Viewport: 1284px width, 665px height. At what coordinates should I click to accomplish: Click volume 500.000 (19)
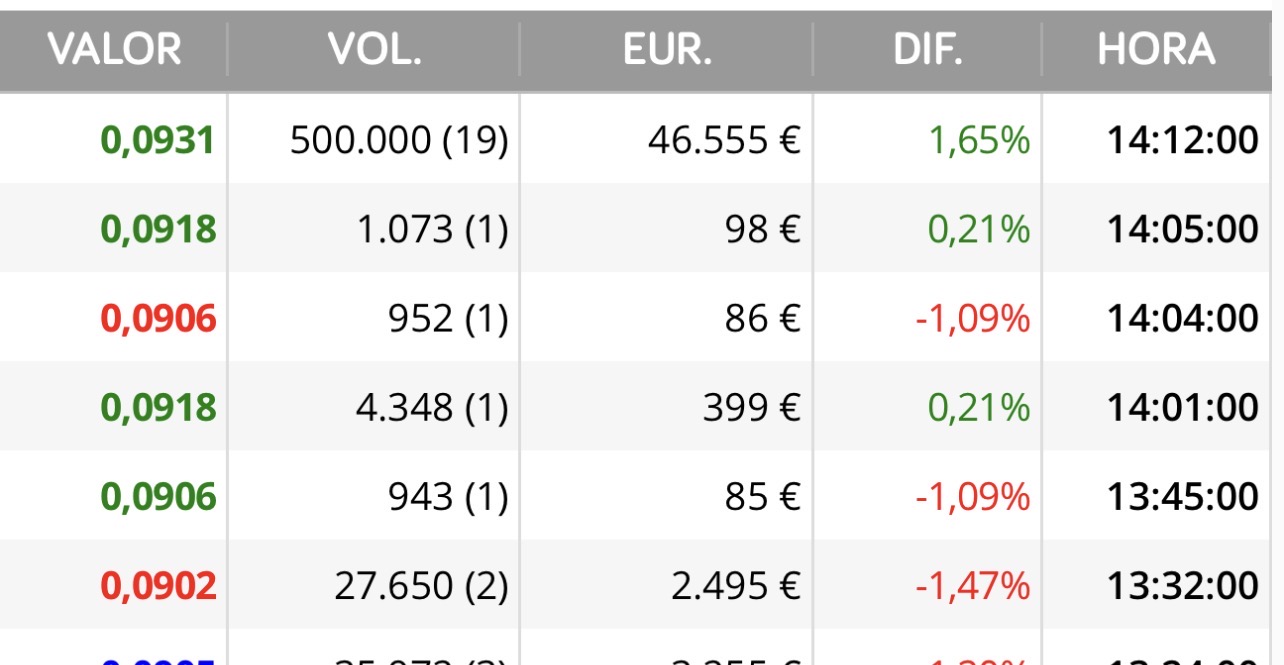click(x=399, y=141)
